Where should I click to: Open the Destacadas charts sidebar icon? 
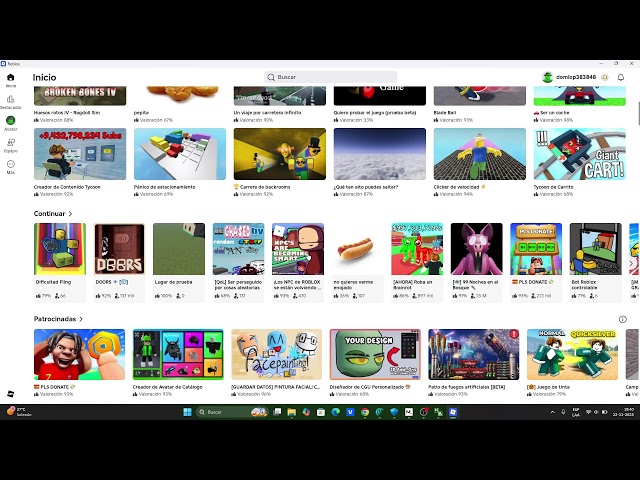point(11,102)
